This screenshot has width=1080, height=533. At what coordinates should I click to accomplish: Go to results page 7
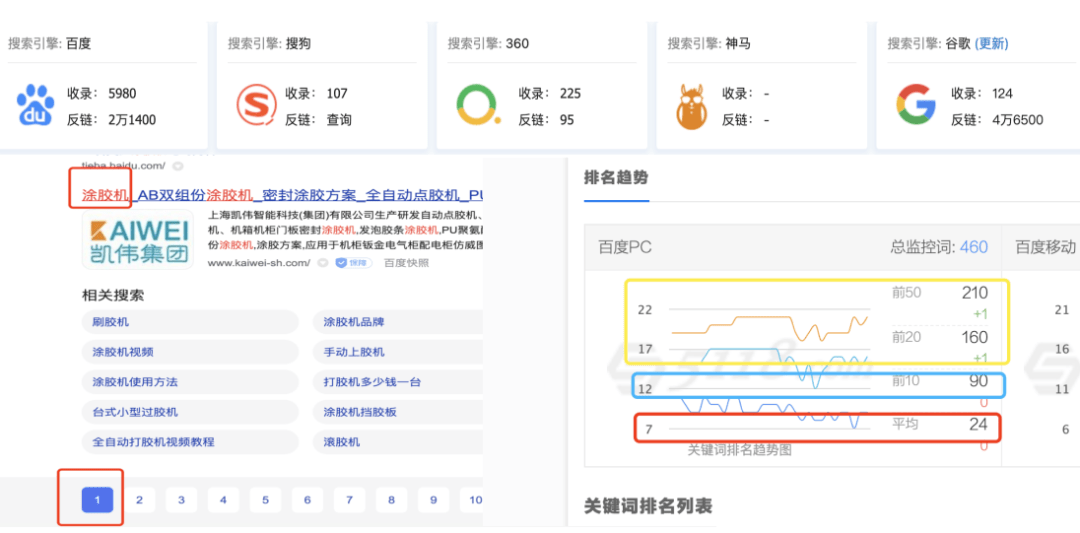tap(349, 500)
